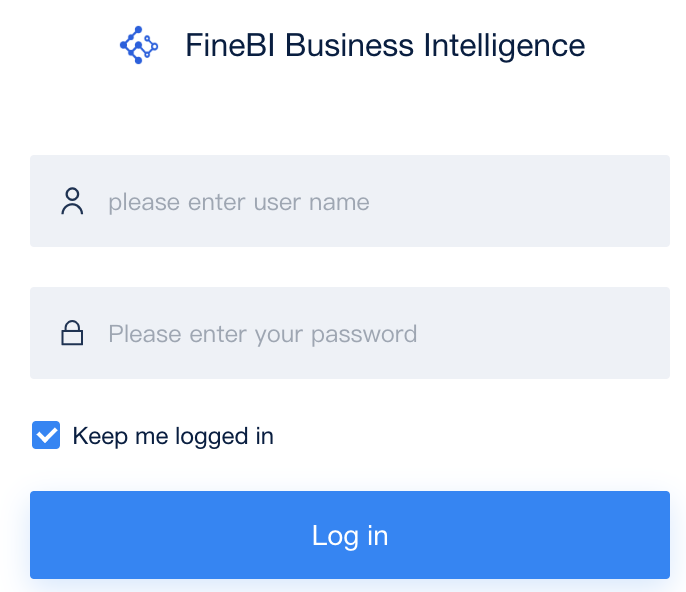Click the "FineBI Business Intelligence" title
The width and height of the screenshot is (686, 592).
tap(385, 45)
